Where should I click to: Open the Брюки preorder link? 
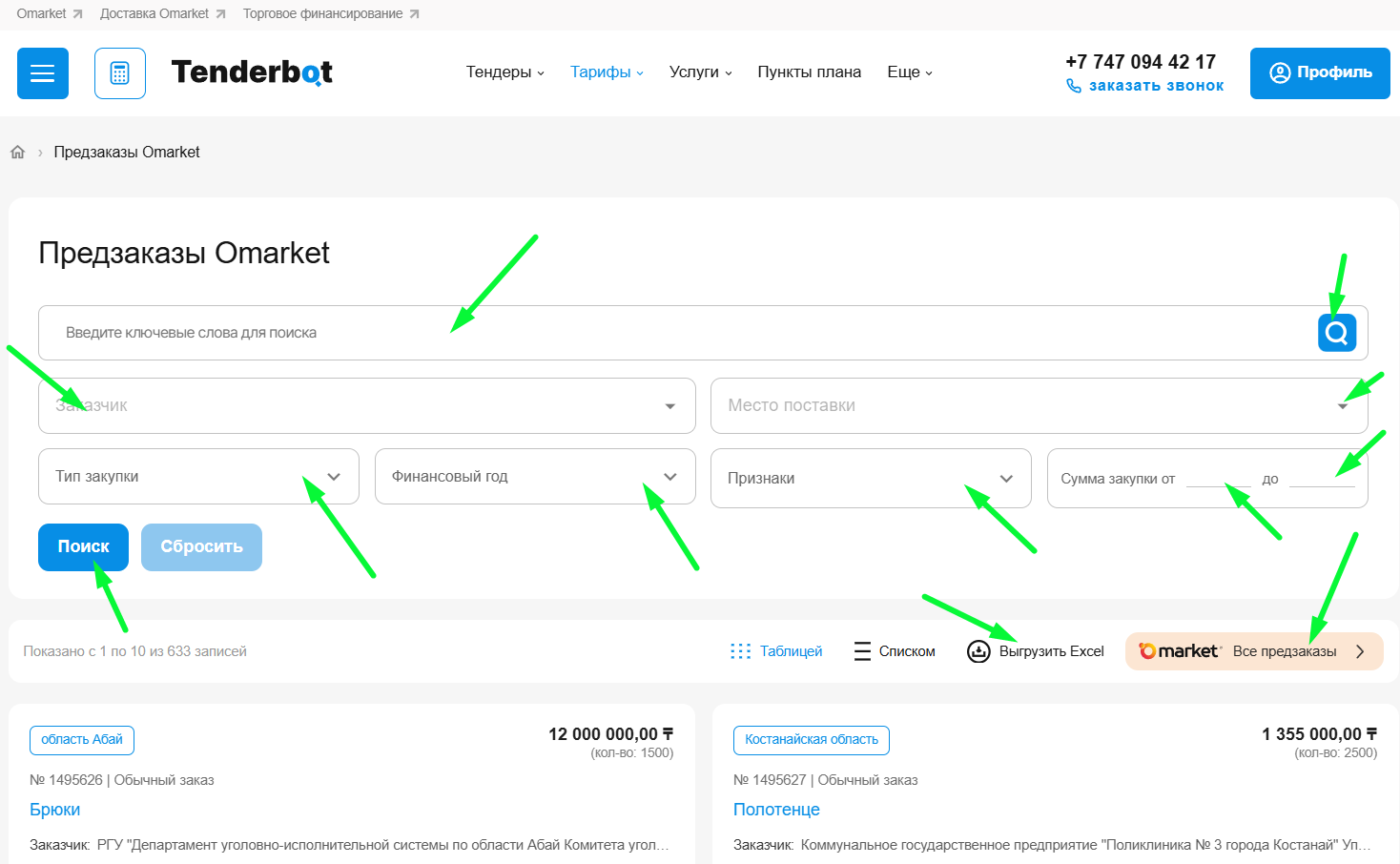pos(55,810)
